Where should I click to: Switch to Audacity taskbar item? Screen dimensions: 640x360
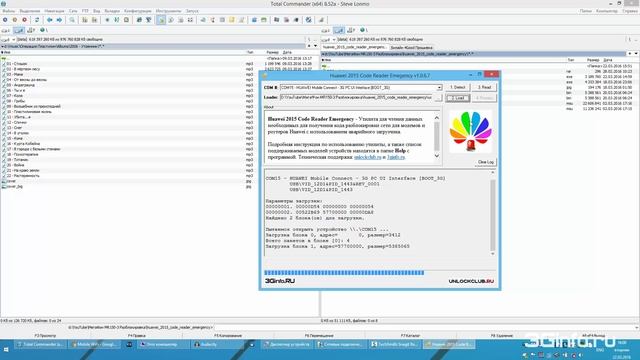tap(217, 344)
